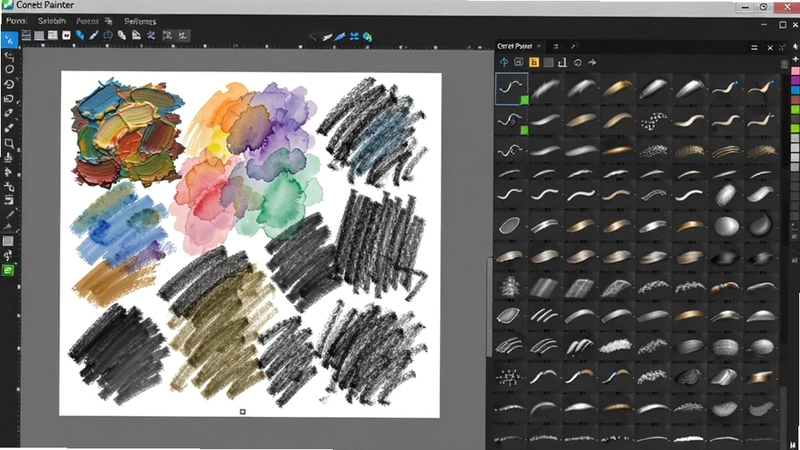Pick the purple color swatch on right edge
Screen dimensions: 800x450
(x=795, y=81)
